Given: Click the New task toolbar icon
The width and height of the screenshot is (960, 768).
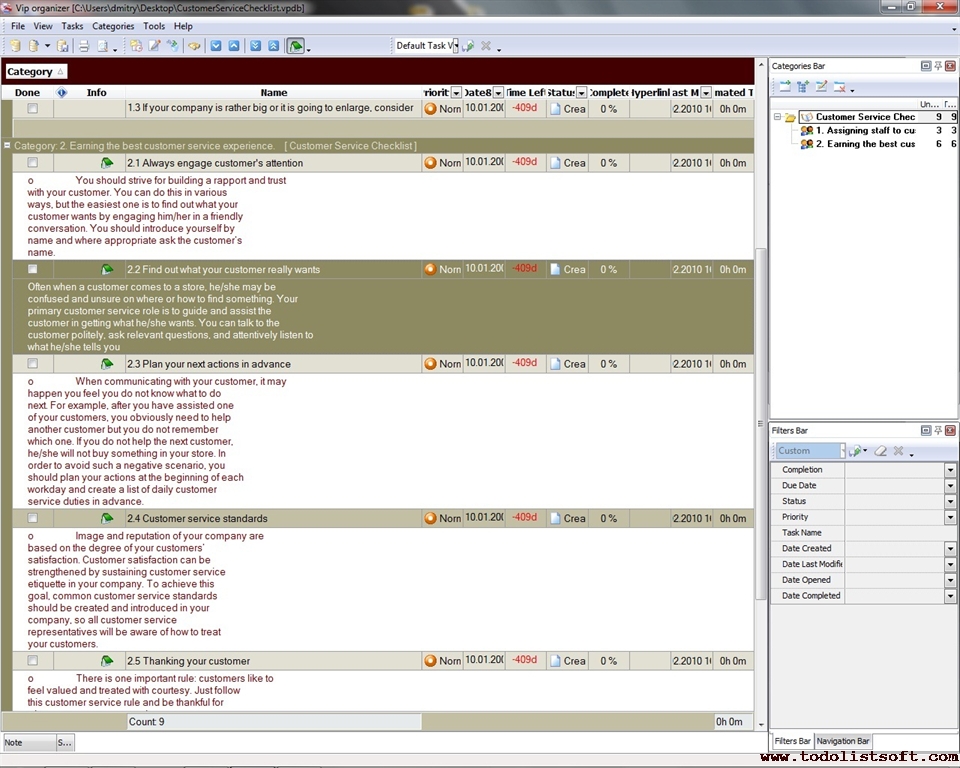Looking at the screenshot, I should [x=136, y=46].
